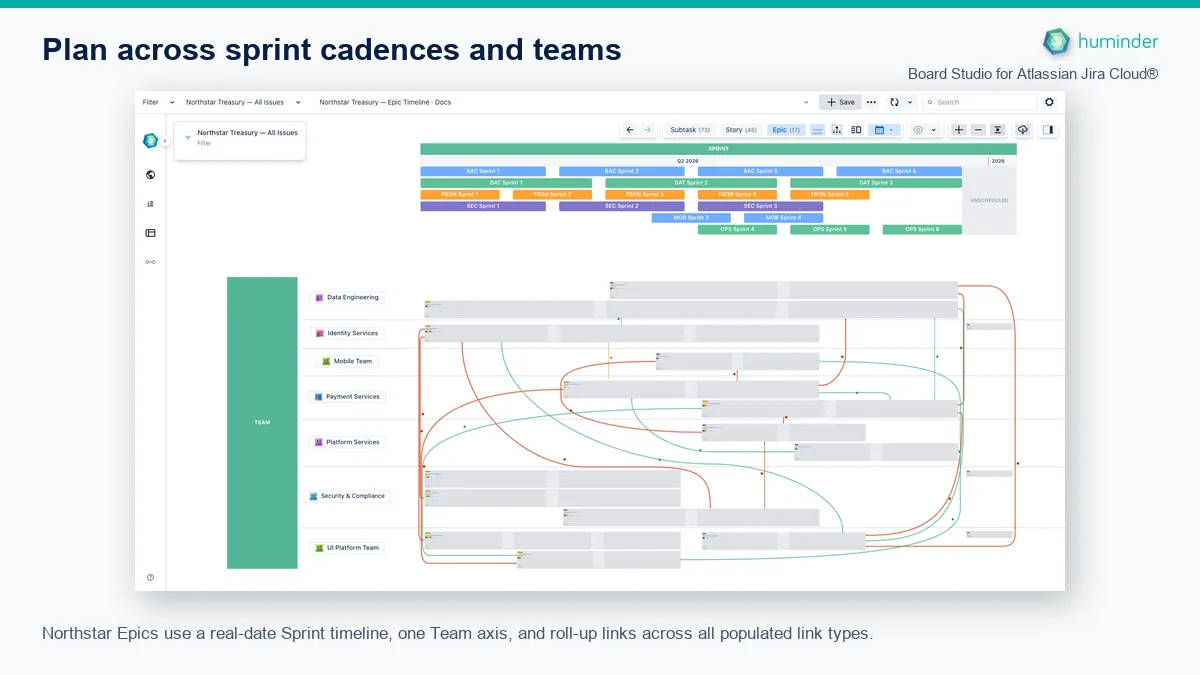Expand the visibility options chevron
This screenshot has height=675, width=1200.
coord(934,130)
